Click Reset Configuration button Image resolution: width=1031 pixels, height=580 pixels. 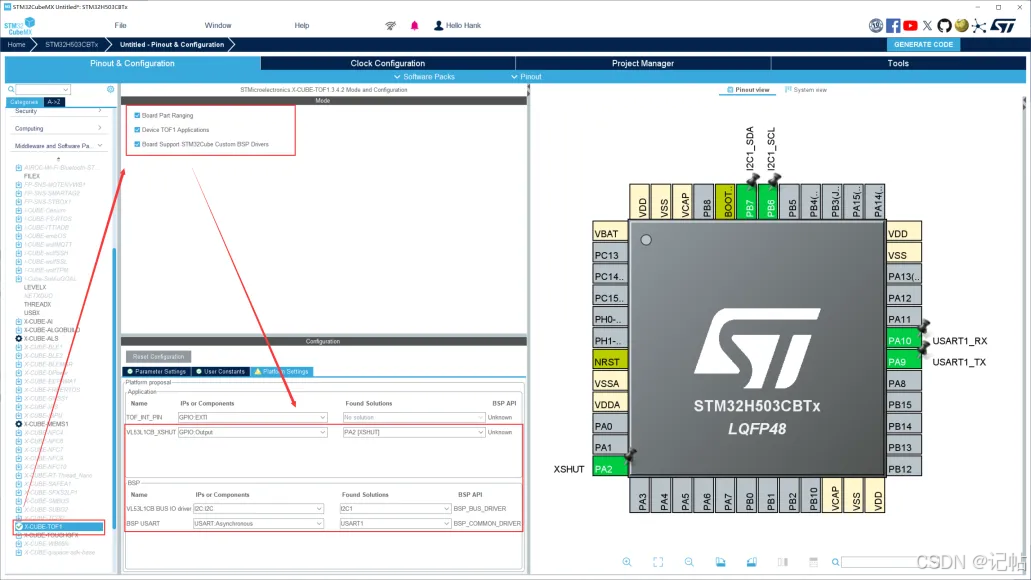158,356
